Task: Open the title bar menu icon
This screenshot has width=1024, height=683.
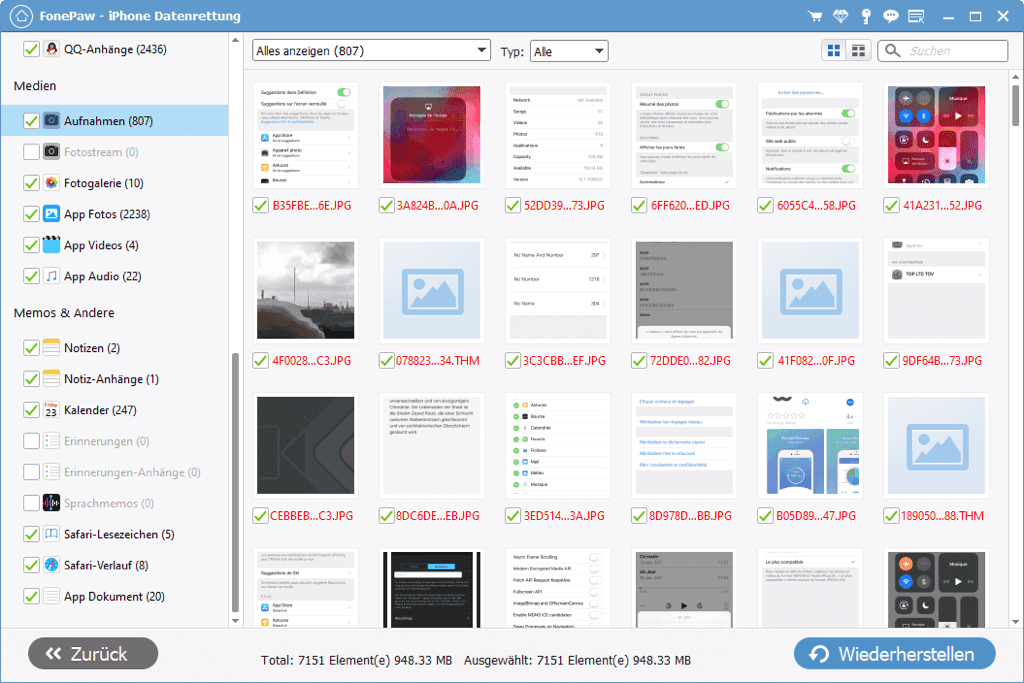Action: point(916,16)
